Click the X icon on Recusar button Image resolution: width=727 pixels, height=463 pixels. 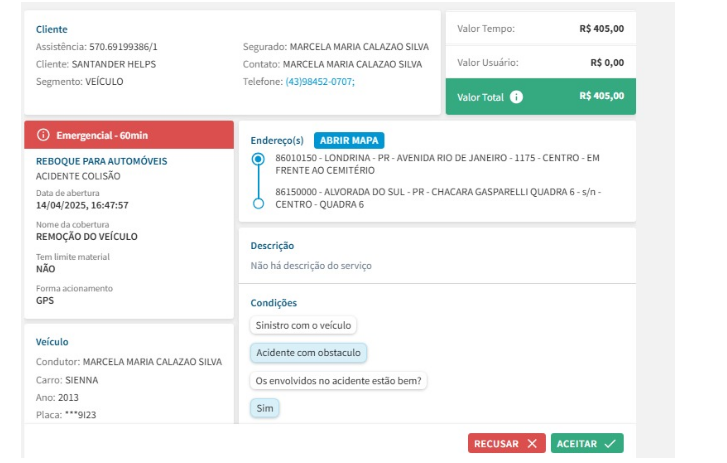tap(532, 444)
